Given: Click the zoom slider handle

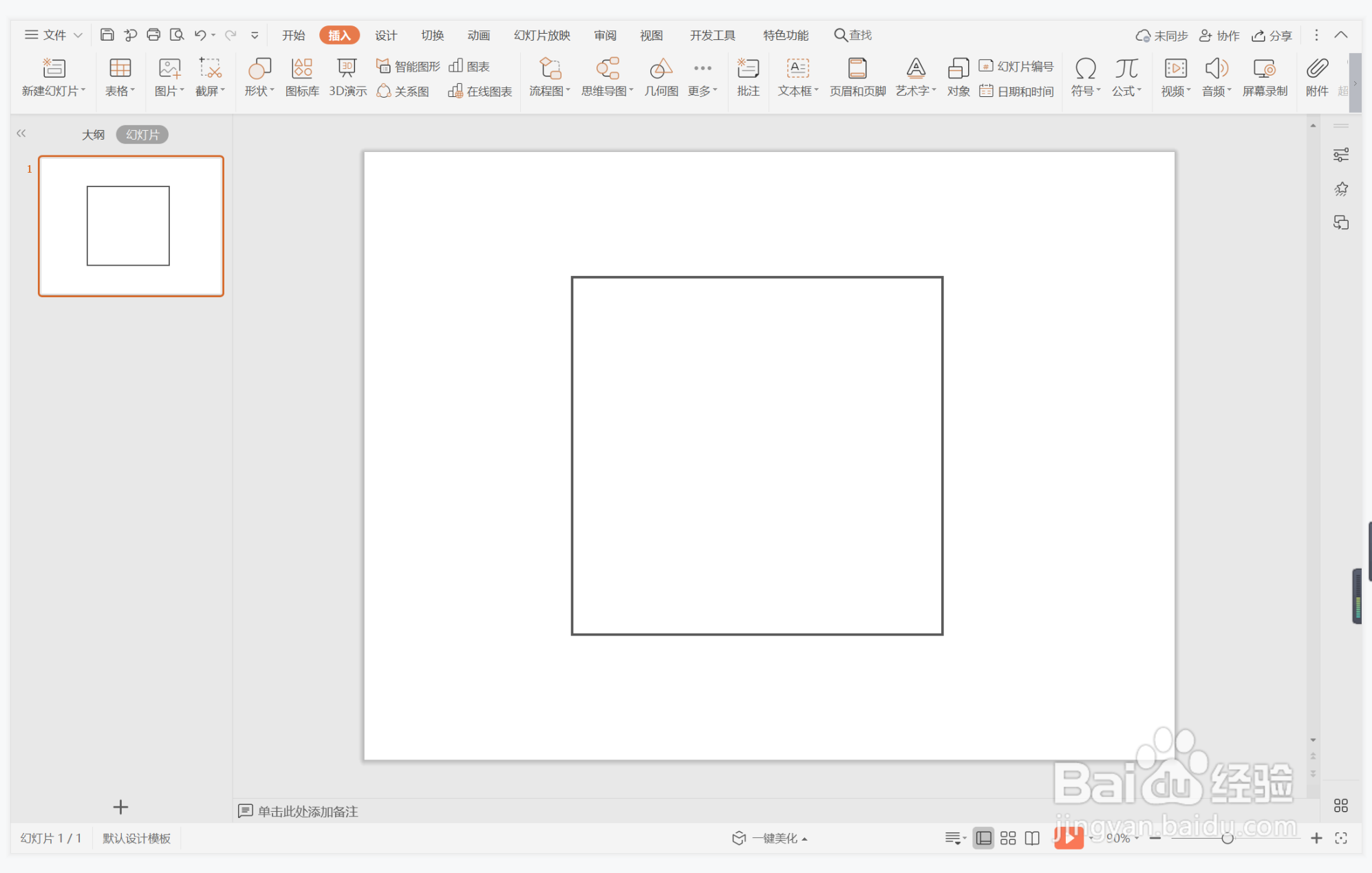Looking at the screenshot, I should coord(1227,838).
